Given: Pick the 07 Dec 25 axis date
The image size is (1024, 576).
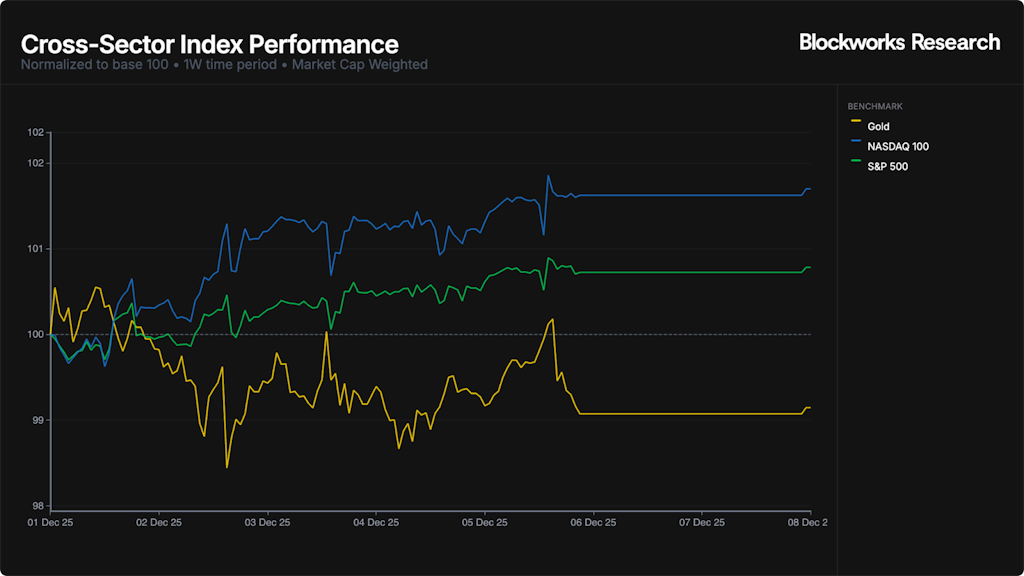Looking at the screenshot, I should (x=703, y=522).
